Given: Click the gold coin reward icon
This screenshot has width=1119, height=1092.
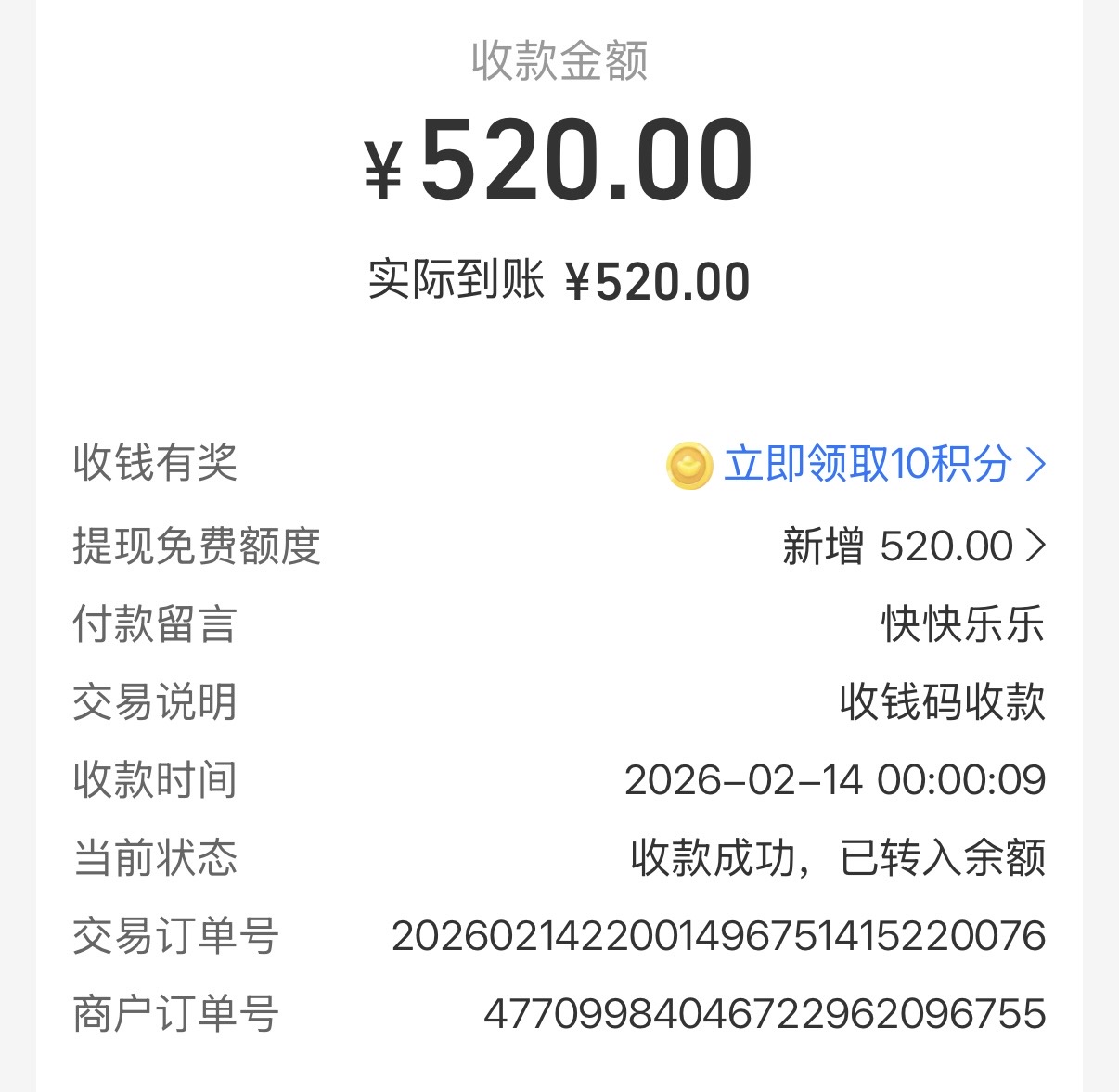Looking at the screenshot, I should coord(689,465).
